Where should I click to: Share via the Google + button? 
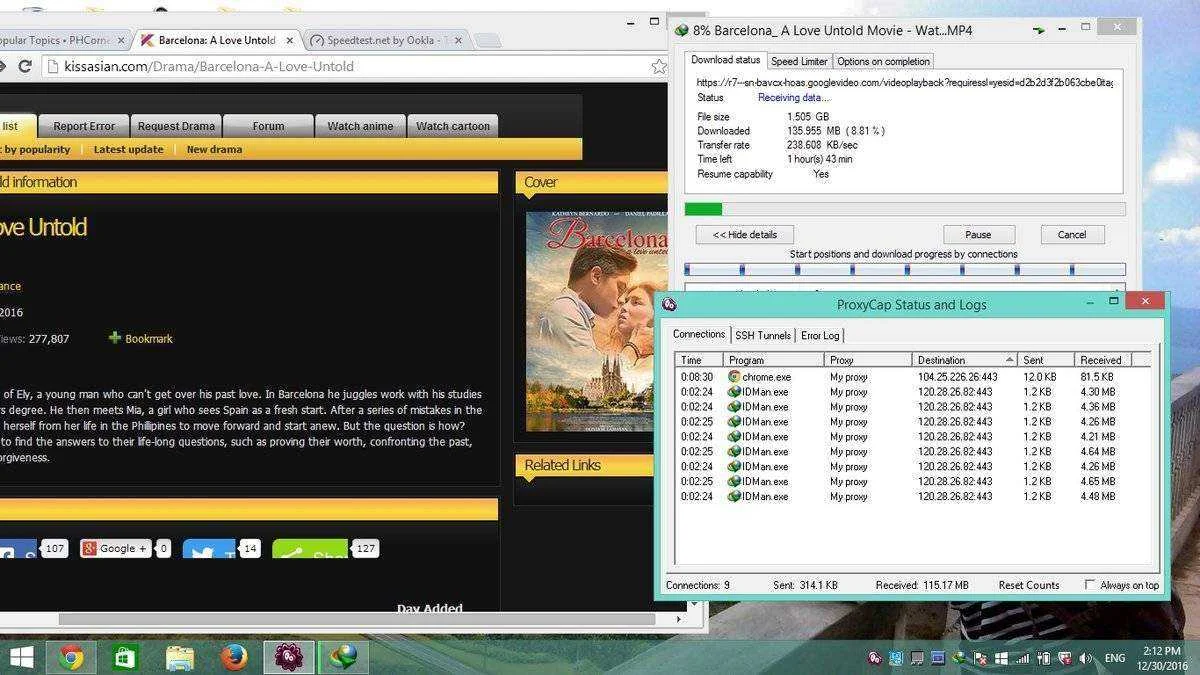click(116, 548)
